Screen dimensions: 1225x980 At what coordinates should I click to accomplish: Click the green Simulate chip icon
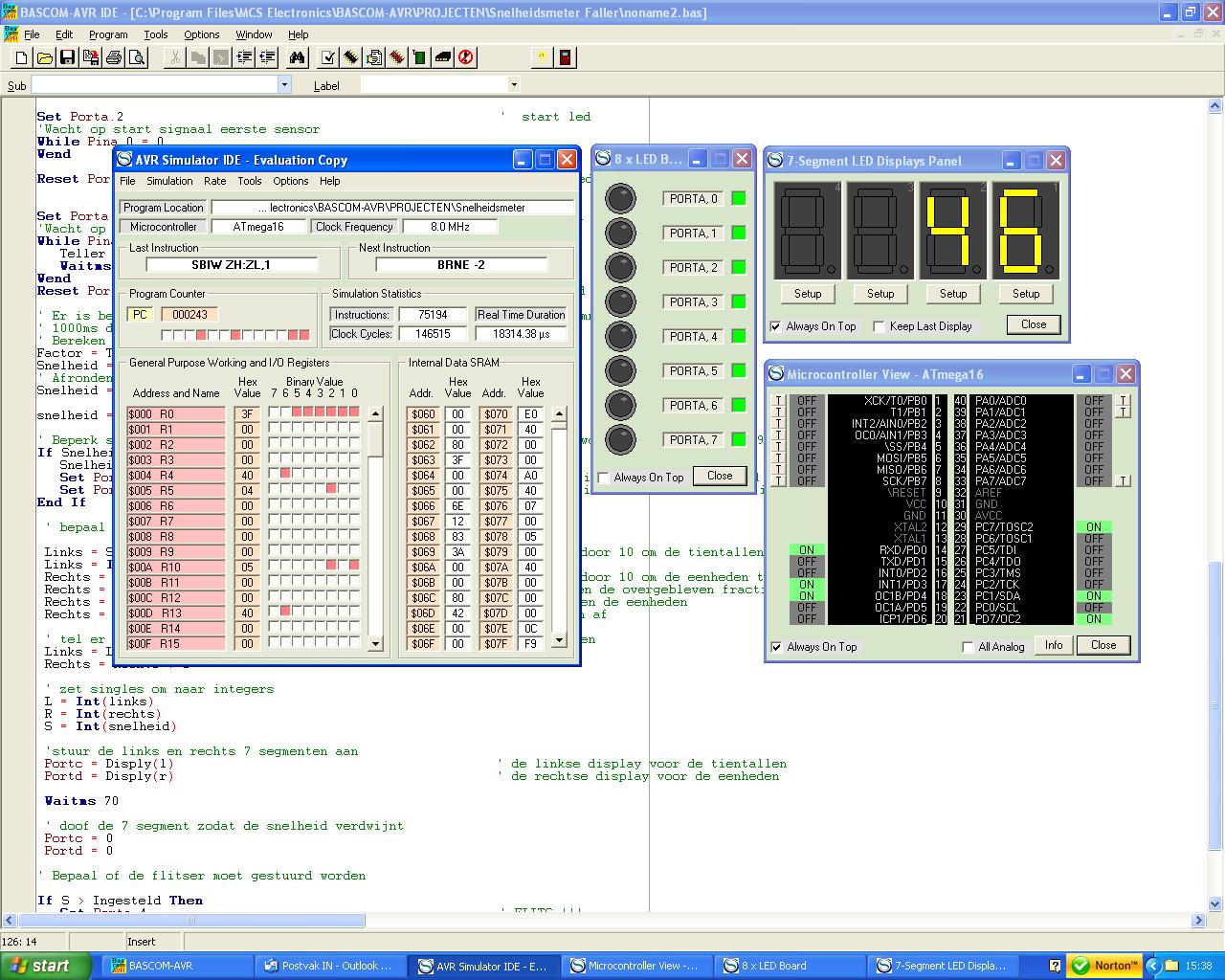[420, 58]
